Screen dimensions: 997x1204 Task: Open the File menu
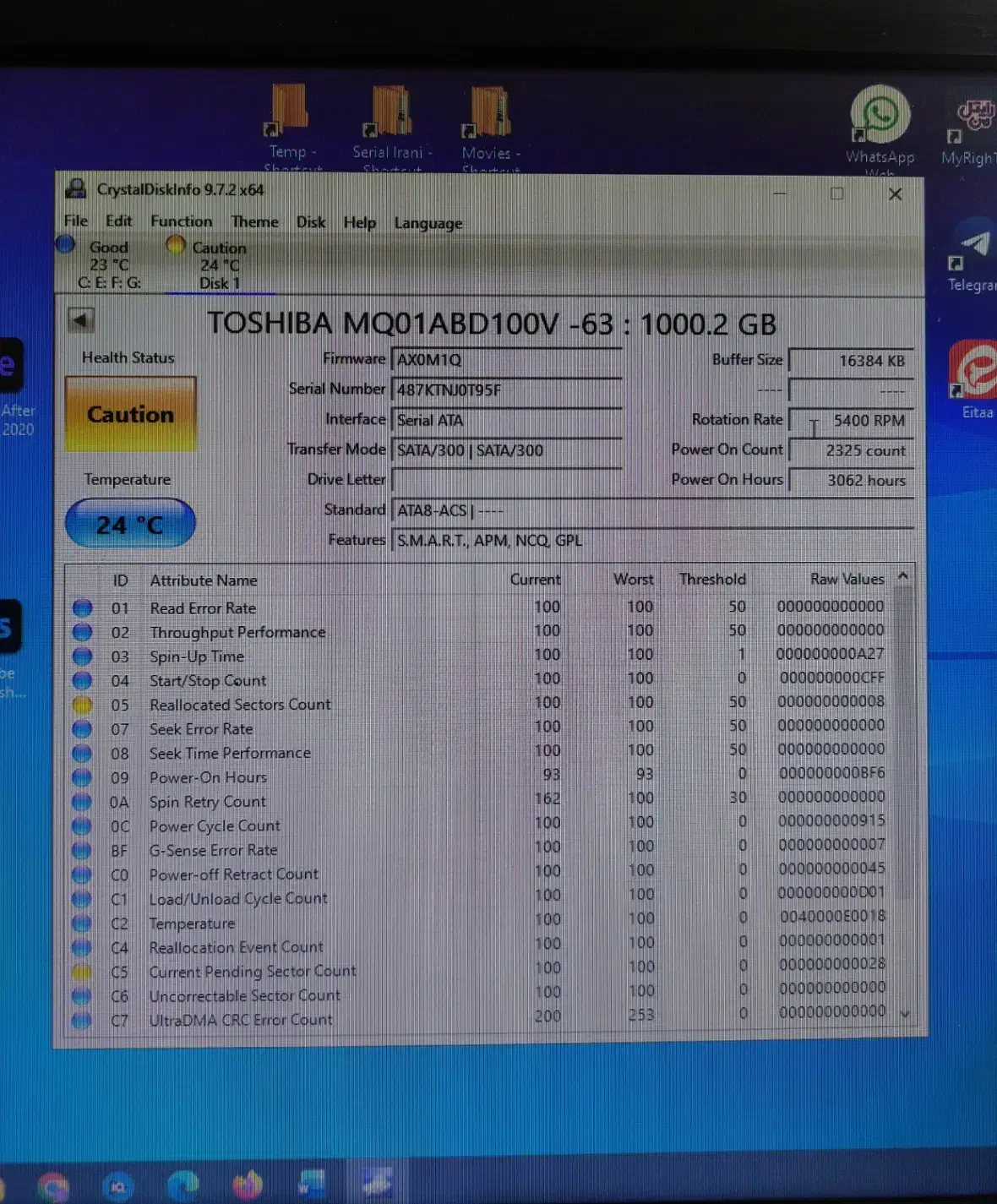point(76,221)
